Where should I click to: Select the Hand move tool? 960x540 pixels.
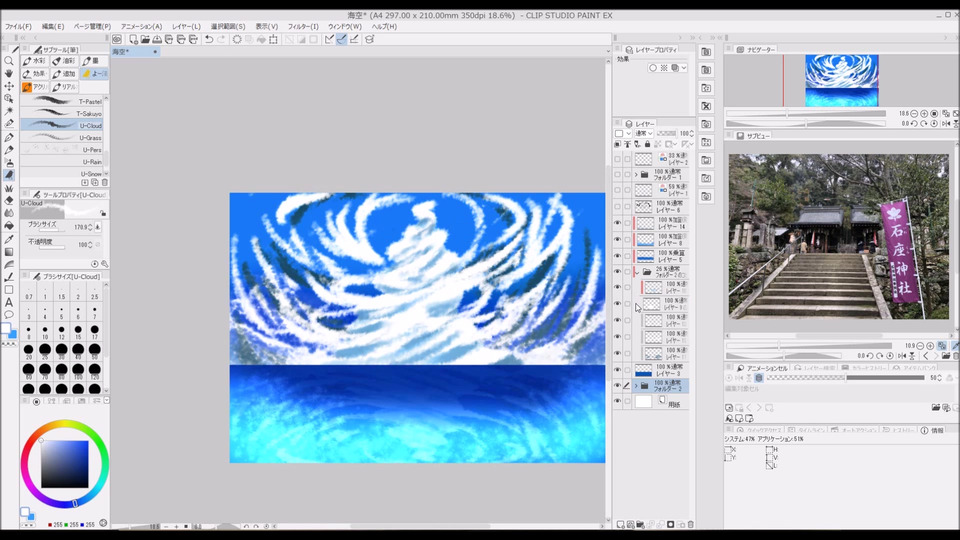(x=9, y=73)
